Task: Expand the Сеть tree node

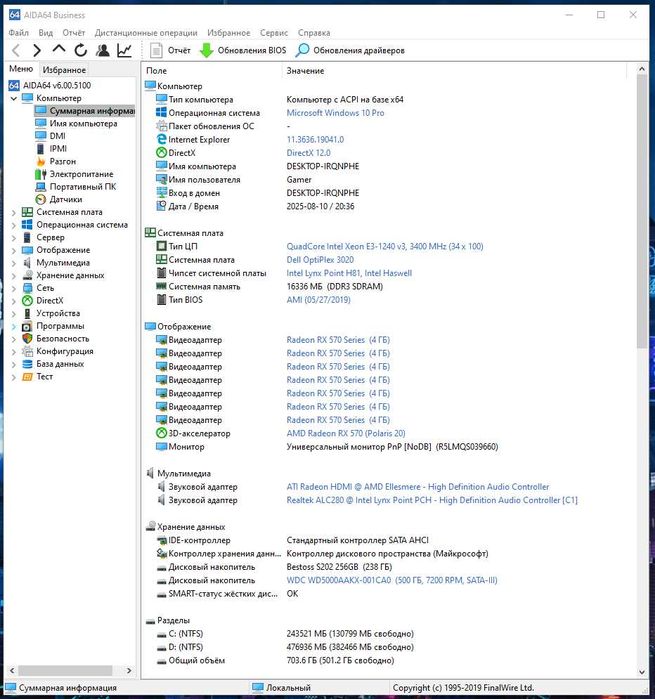Action: [x=14, y=288]
